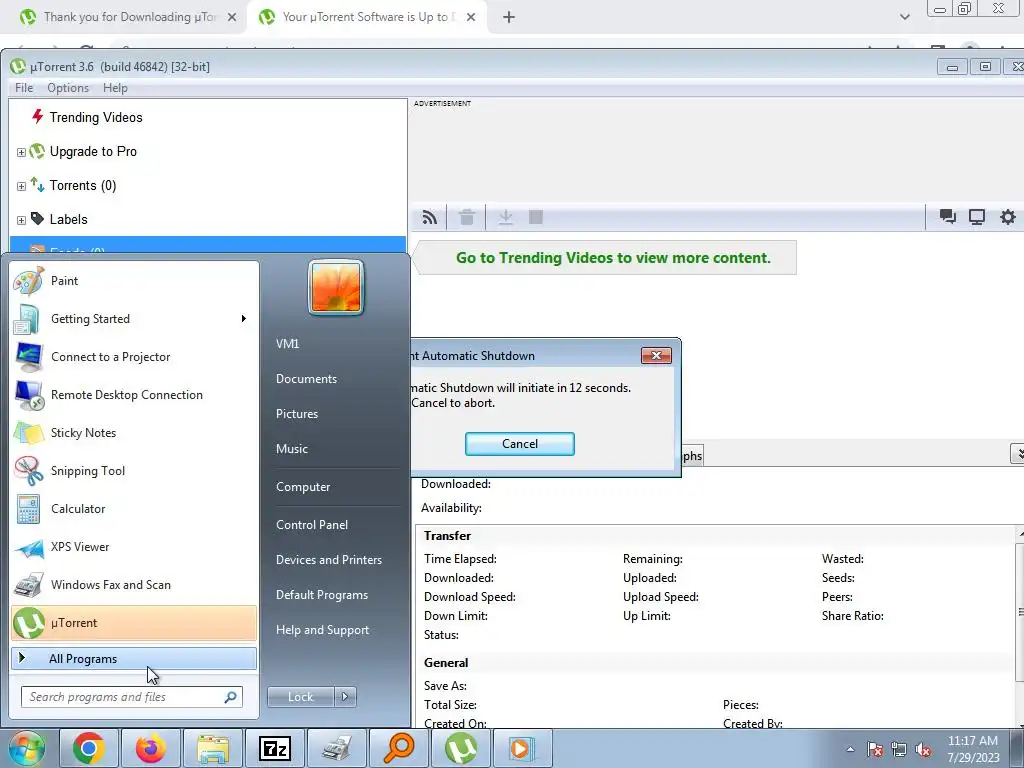Open the media player taskbar icon
The width and height of the screenshot is (1024, 768).
pos(522,748)
